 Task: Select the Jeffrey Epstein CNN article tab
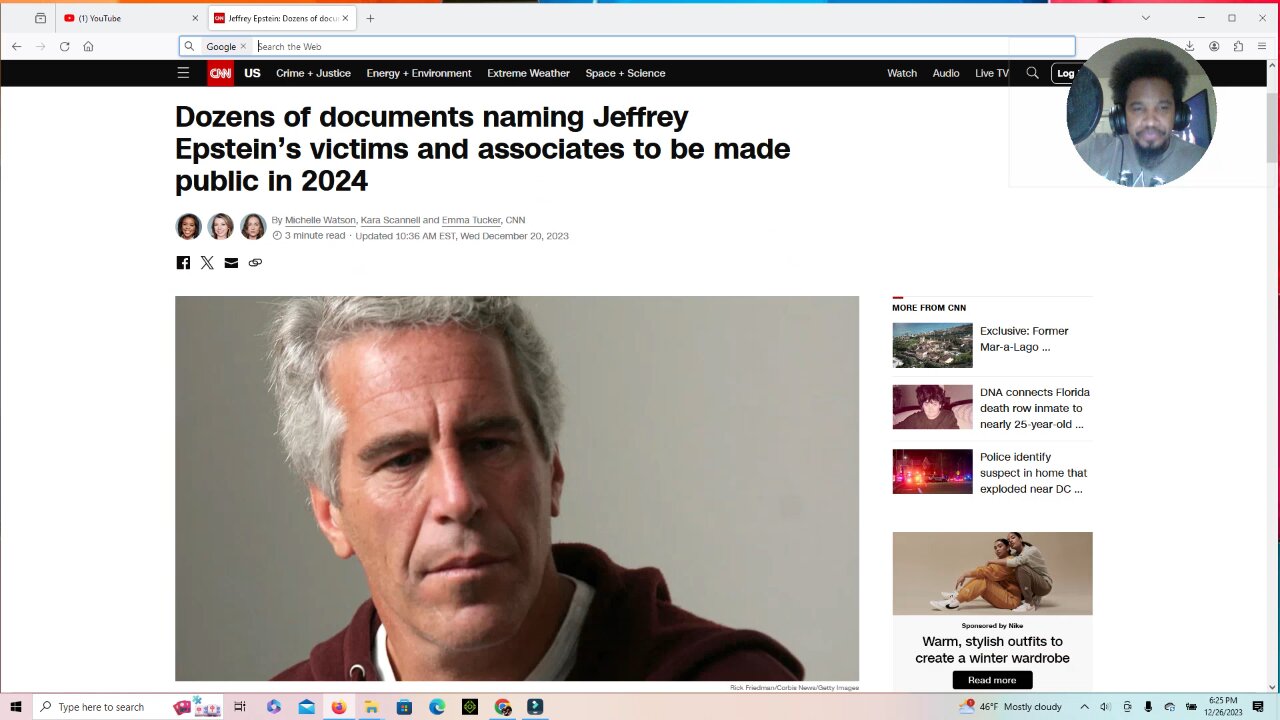[282, 18]
